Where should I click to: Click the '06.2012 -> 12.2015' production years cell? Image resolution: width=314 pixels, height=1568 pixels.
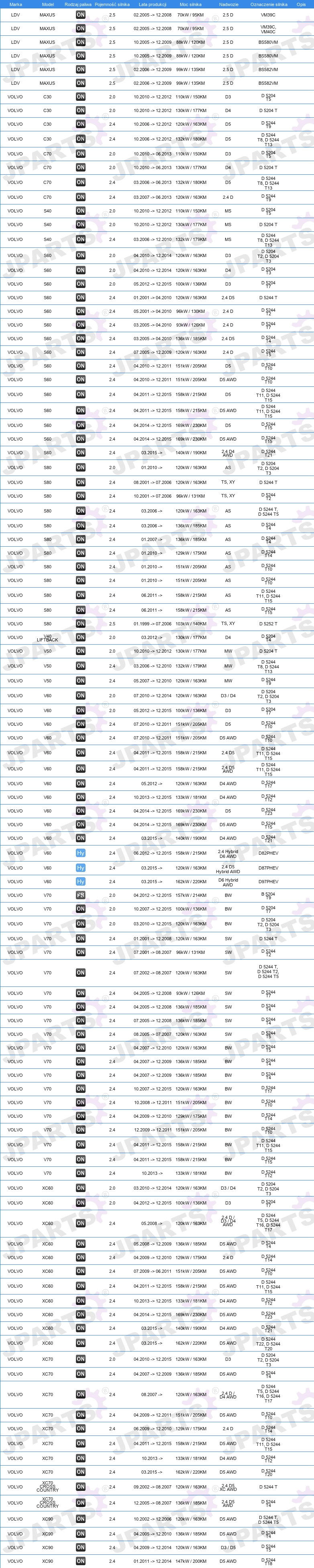[x=152, y=853]
